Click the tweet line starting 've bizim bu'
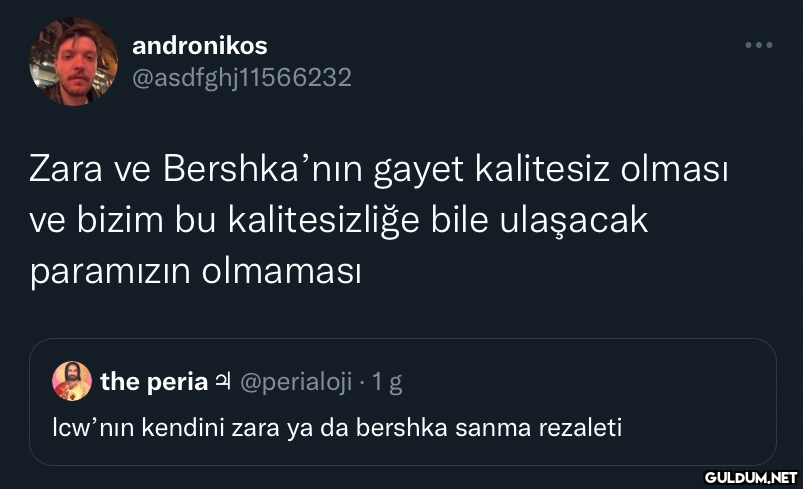803x489 pixels. [x=339, y=220]
